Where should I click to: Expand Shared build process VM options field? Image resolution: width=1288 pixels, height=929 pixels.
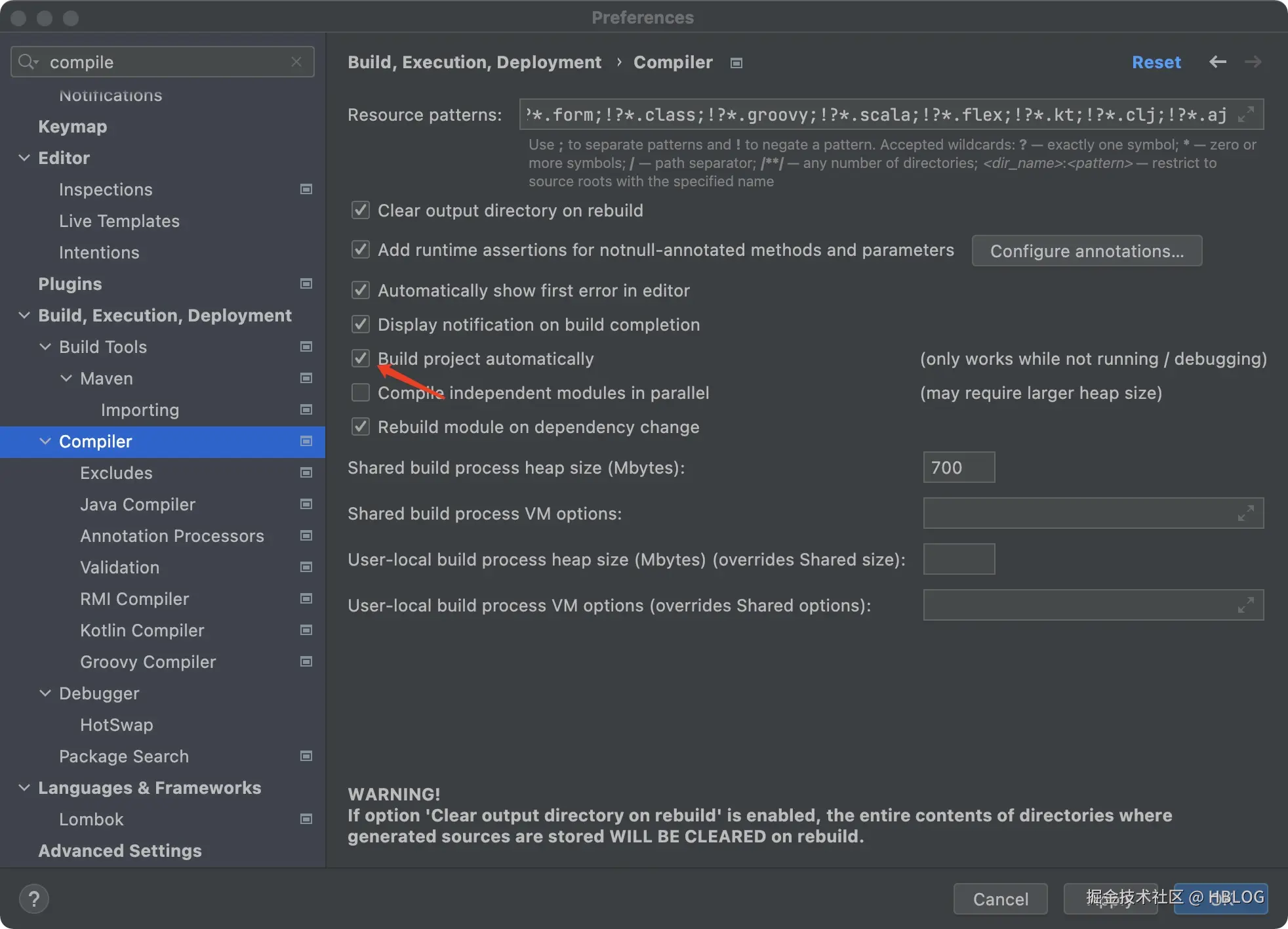coord(1245,513)
